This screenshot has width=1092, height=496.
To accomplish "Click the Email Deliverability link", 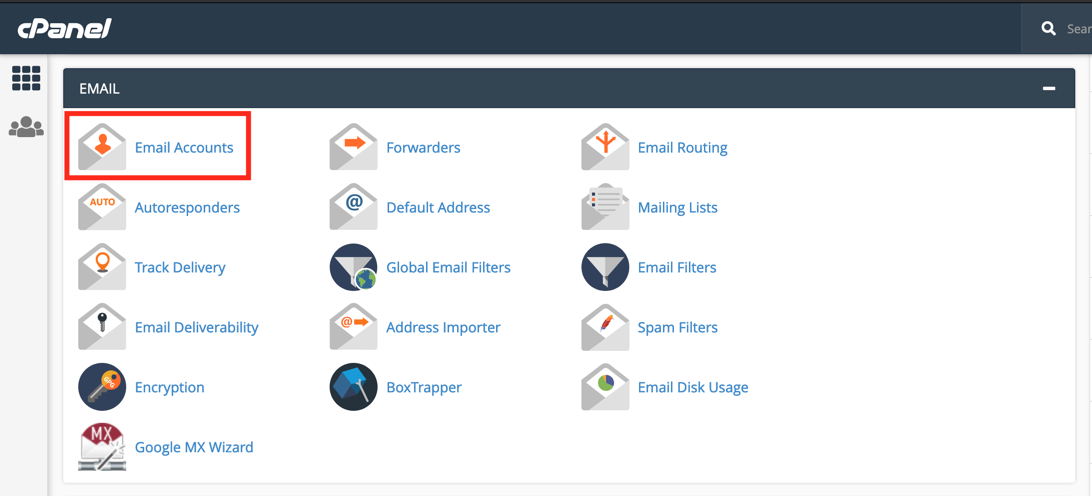I will pos(196,327).
